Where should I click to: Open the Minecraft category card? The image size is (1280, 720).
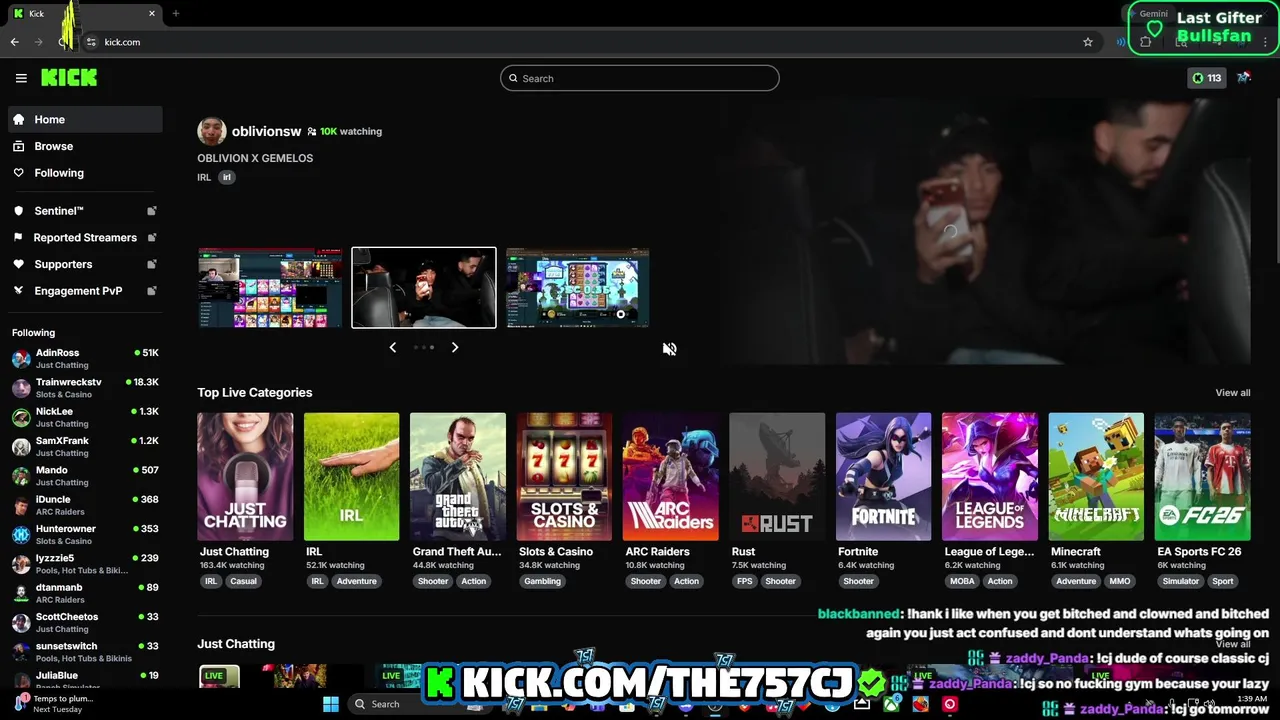(x=1096, y=477)
